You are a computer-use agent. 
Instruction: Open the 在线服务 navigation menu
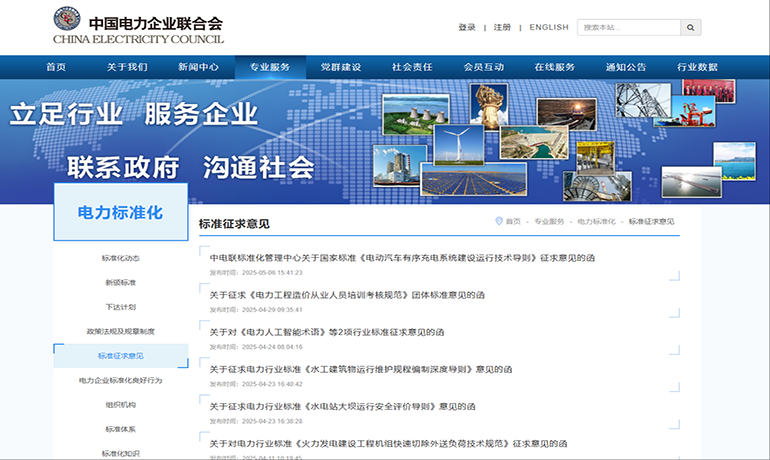click(x=554, y=67)
